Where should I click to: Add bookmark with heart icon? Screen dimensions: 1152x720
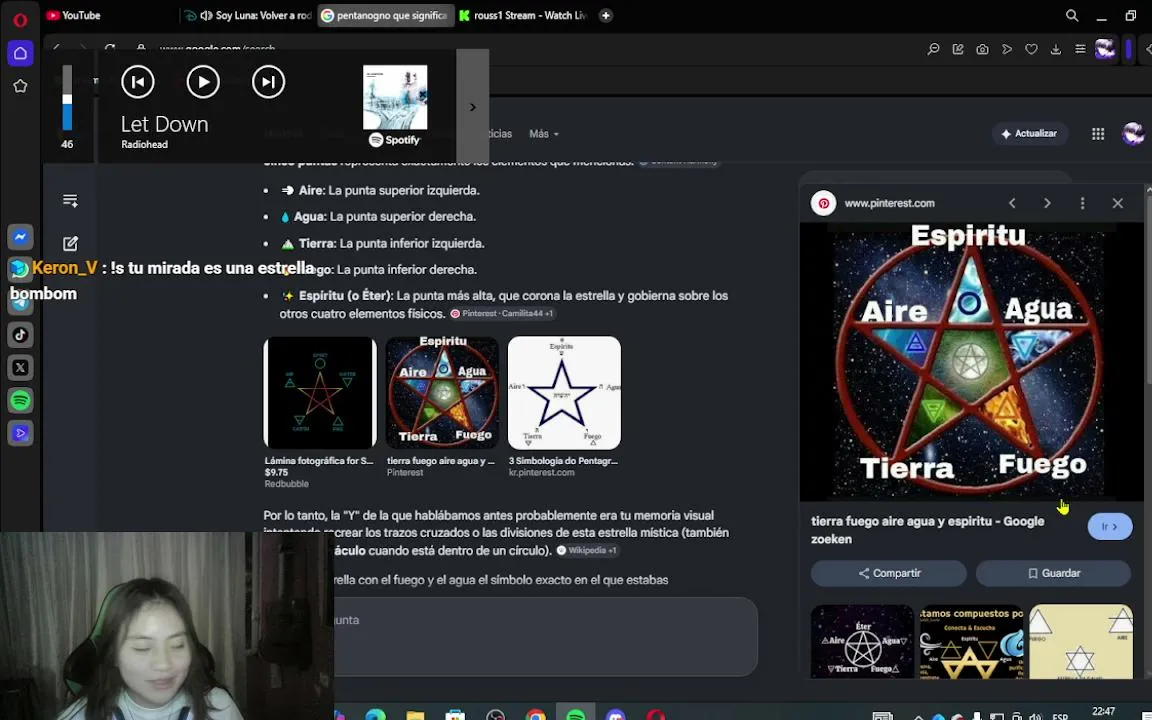[1032, 49]
